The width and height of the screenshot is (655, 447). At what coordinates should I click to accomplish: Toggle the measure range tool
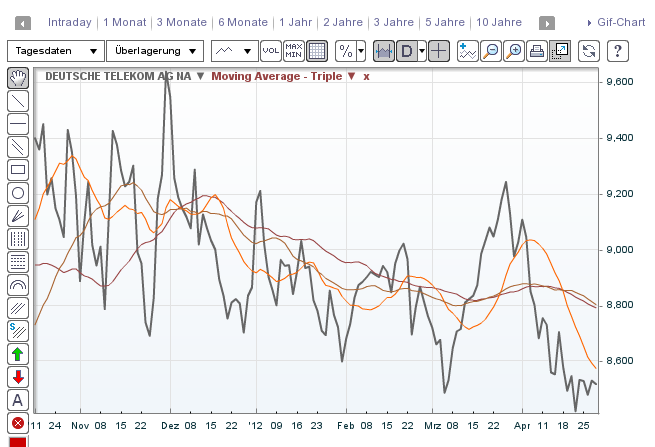(x=383, y=51)
